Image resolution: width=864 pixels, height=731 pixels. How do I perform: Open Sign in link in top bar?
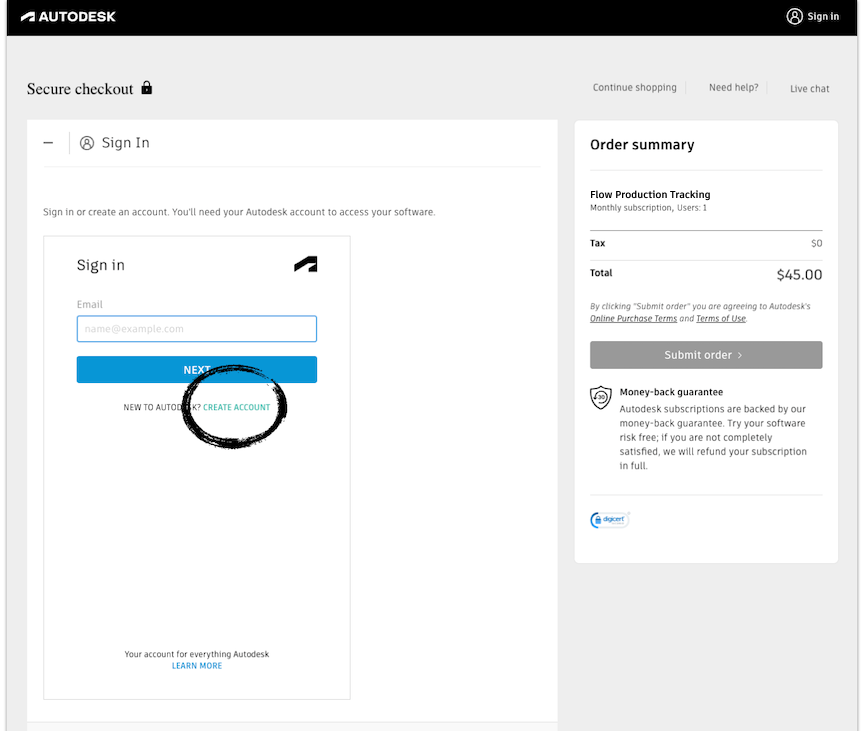click(823, 17)
